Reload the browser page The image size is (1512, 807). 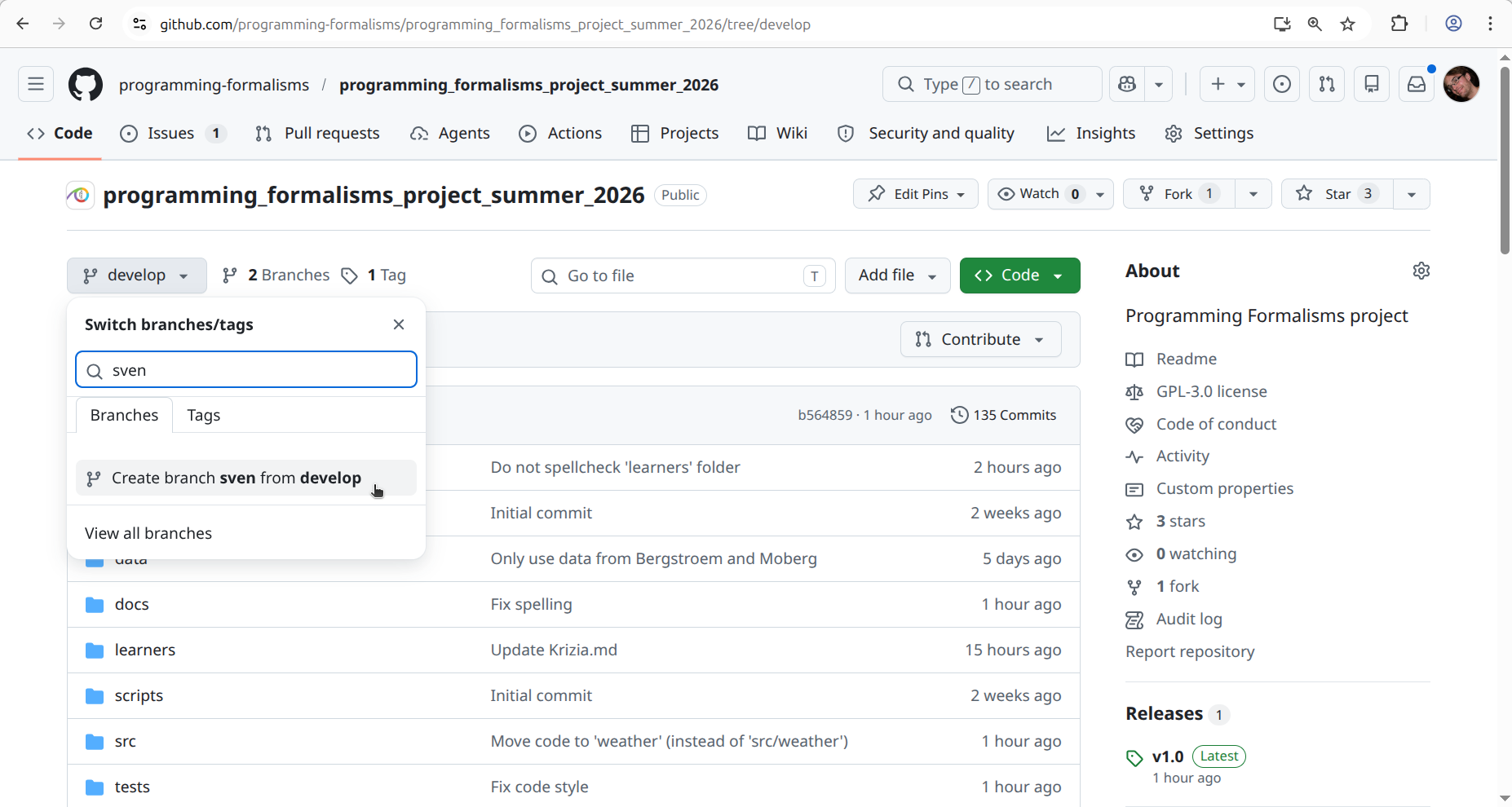click(95, 24)
